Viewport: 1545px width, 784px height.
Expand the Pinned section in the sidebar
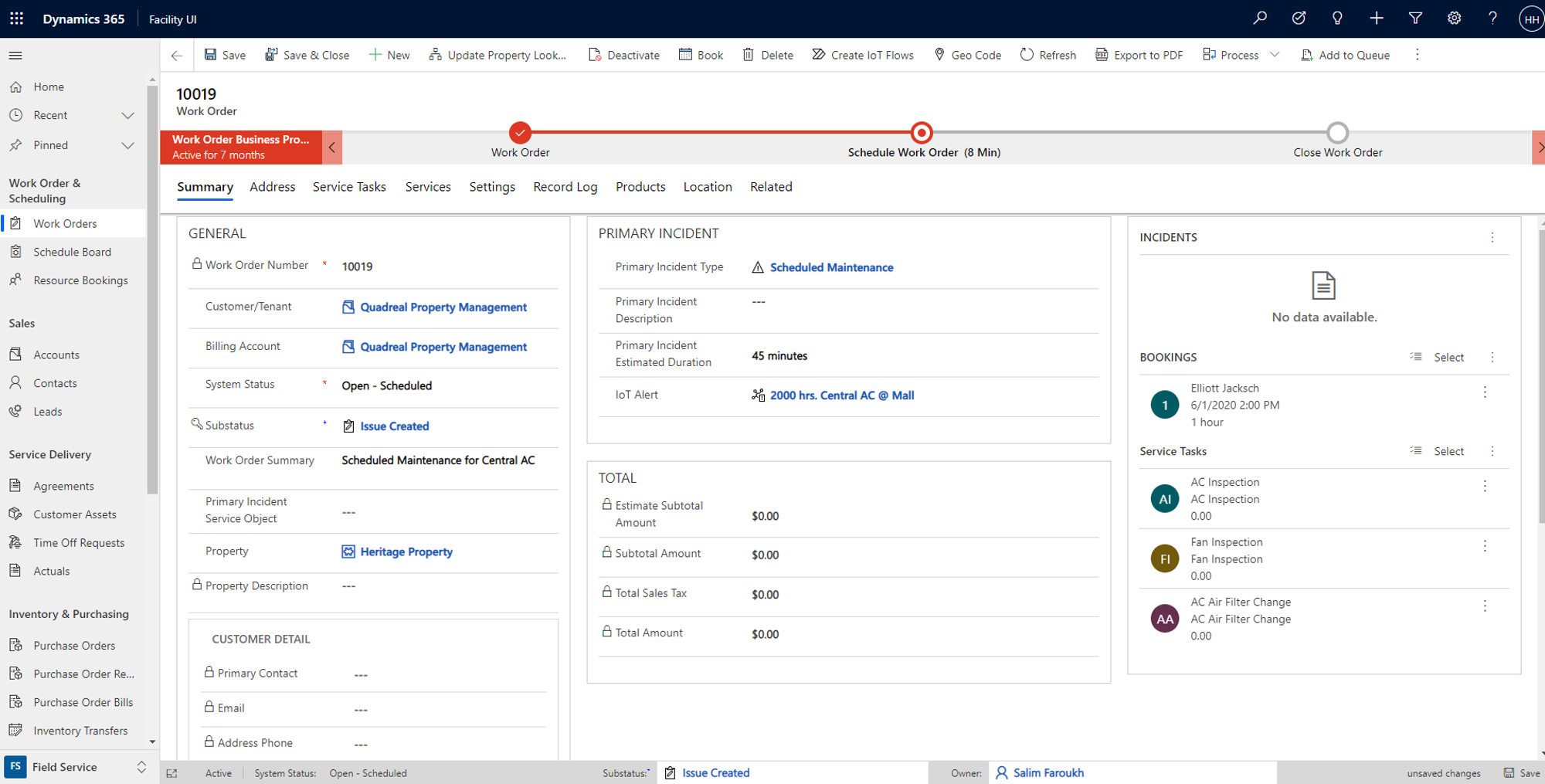(x=127, y=145)
